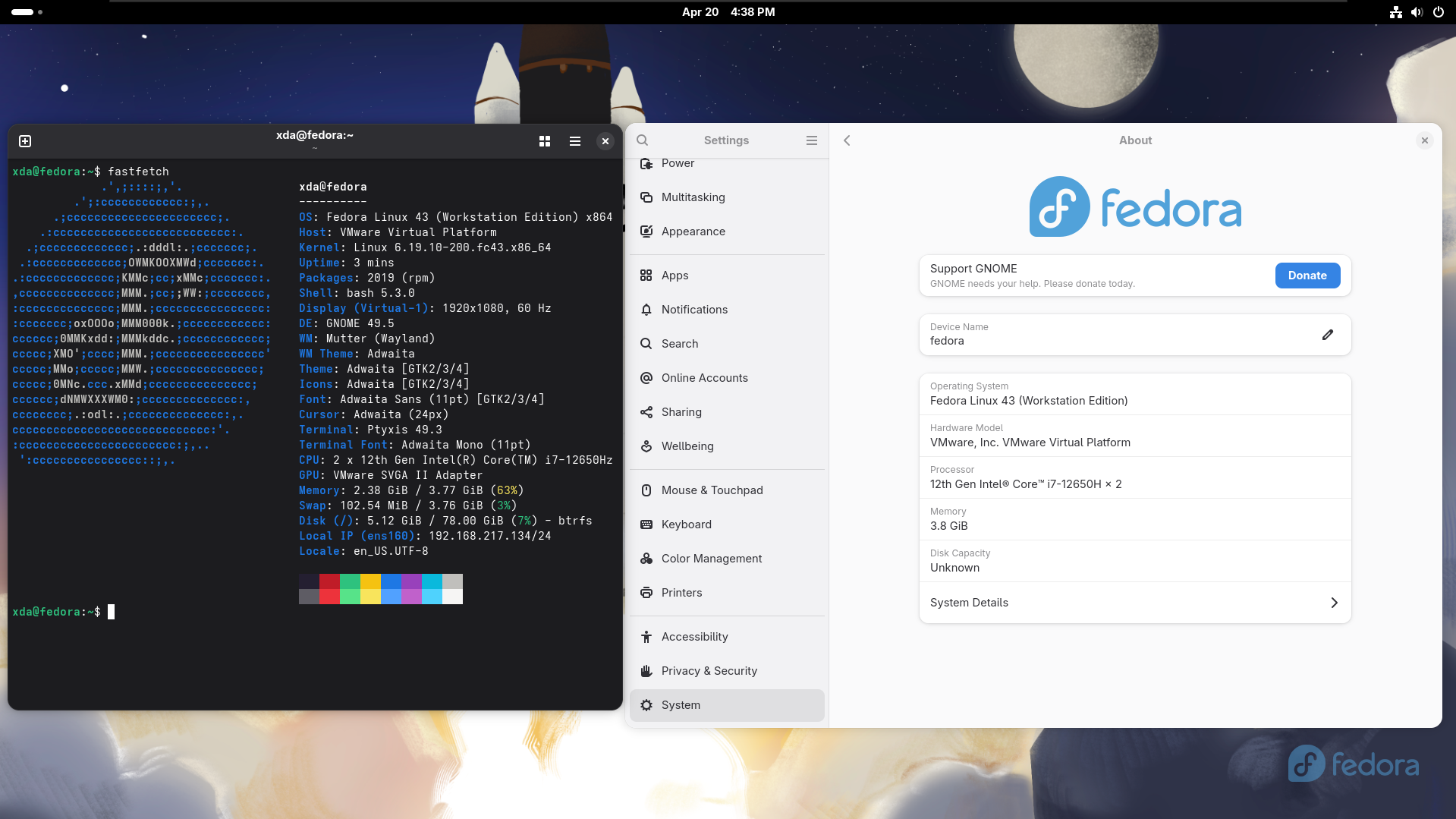The height and width of the screenshot is (819, 1456).
Task: Click the Wellbeing icon in sidebar
Action: click(646, 446)
